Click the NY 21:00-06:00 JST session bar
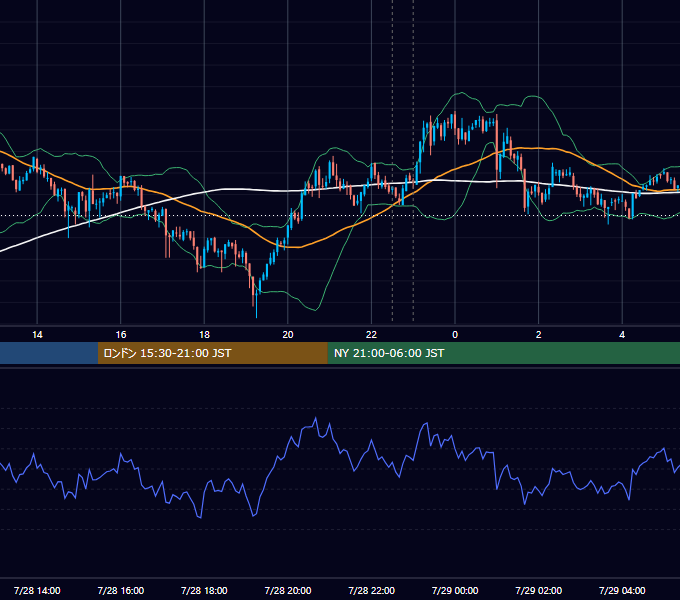680x600 pixels. [x=503, y=353]
